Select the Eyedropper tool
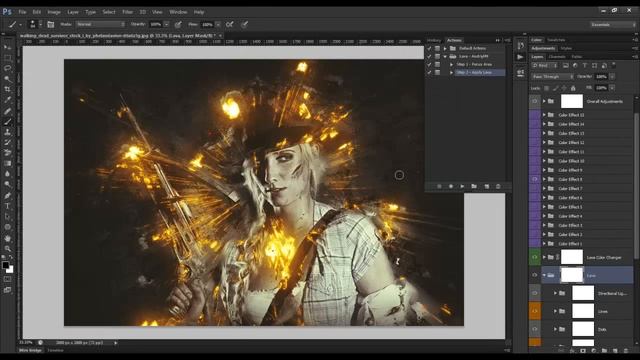 pyautogui.click(x=7, y=100)
